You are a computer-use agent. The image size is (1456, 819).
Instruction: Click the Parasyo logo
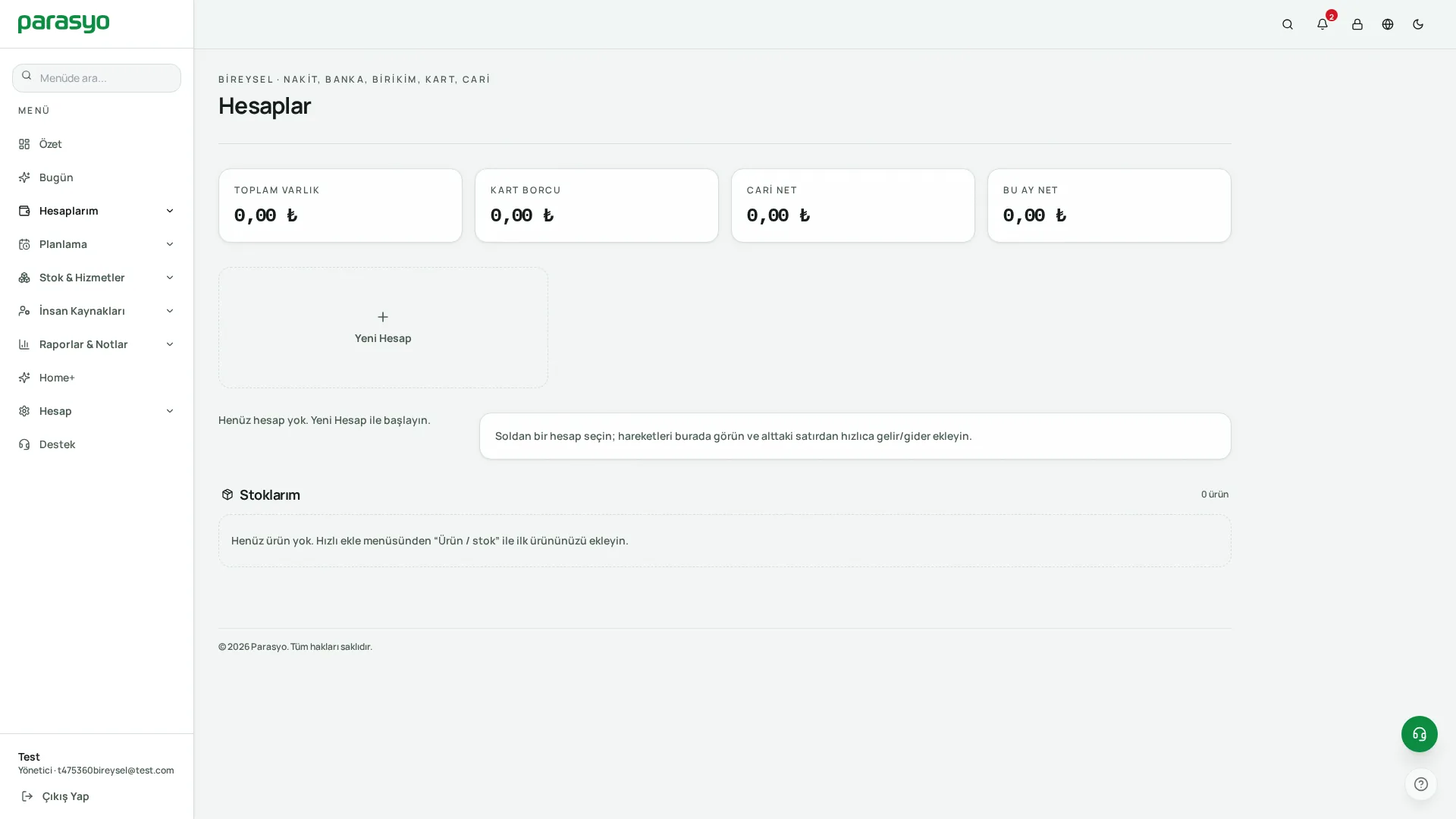click(x=64, y=24)
